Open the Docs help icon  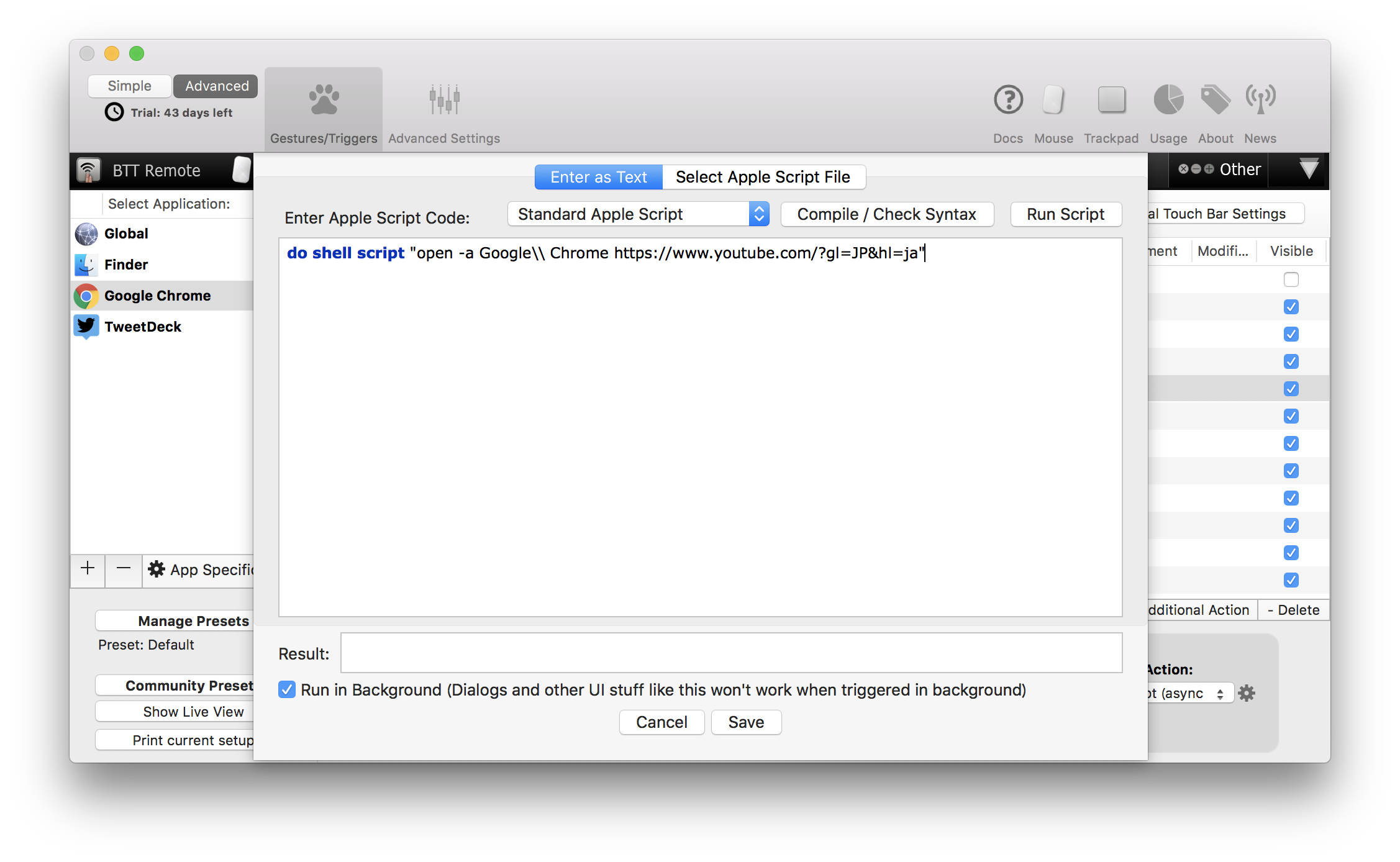pos(1007,100)
